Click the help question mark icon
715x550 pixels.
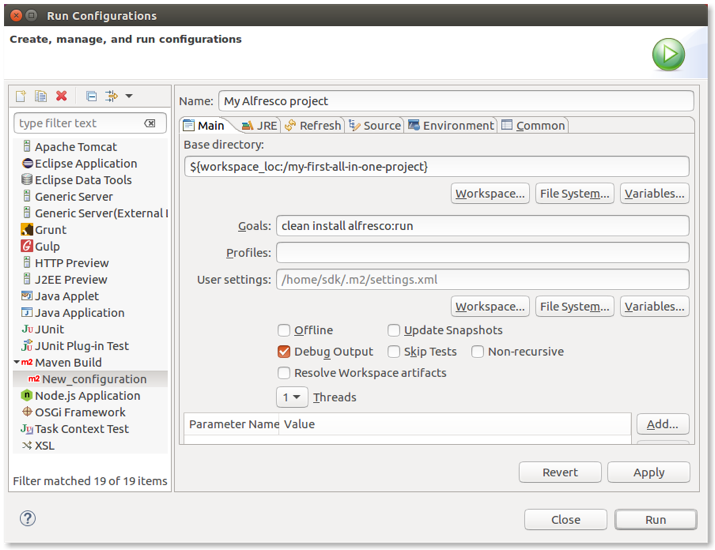[x=28, y=518]
